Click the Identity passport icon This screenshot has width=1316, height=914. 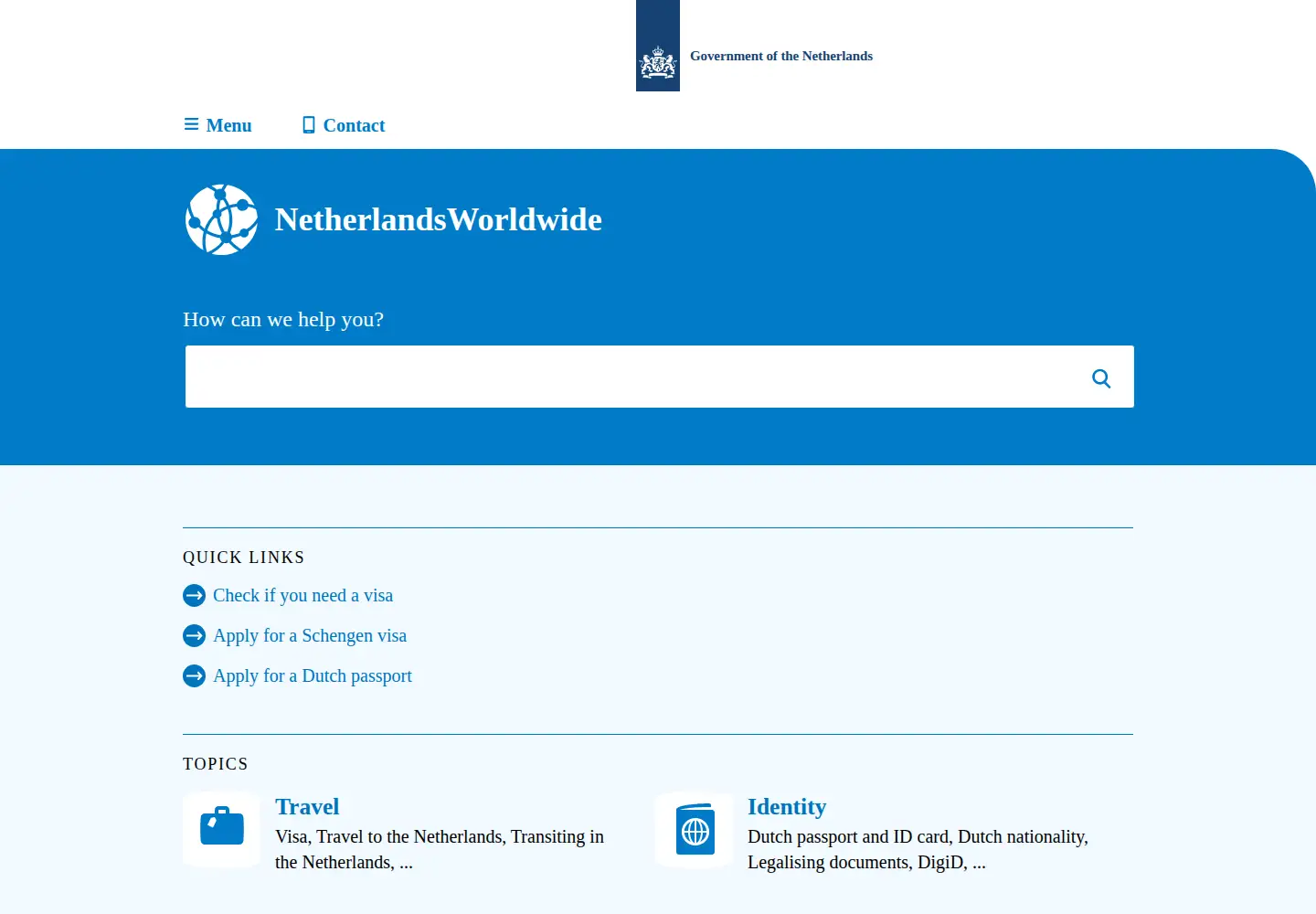point(695,830)
